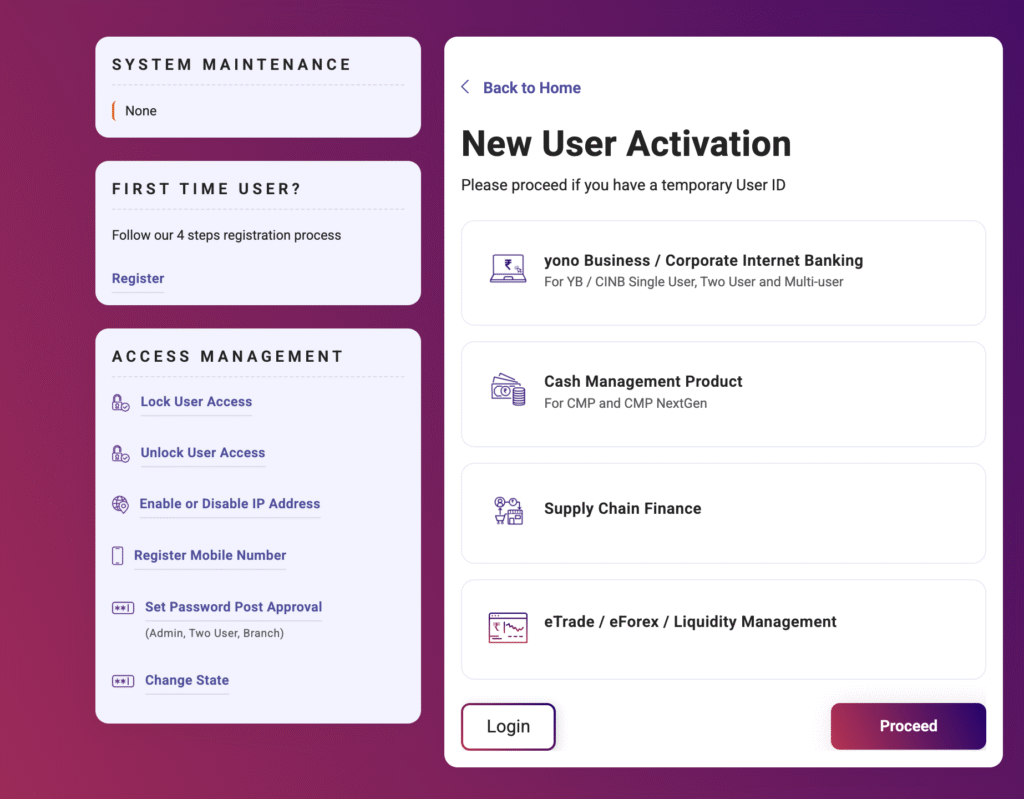This screenshot has height=799, width=1024.
Task: Click the padlock icon beside Lock User Access
Action: click(x=121, y=403)
